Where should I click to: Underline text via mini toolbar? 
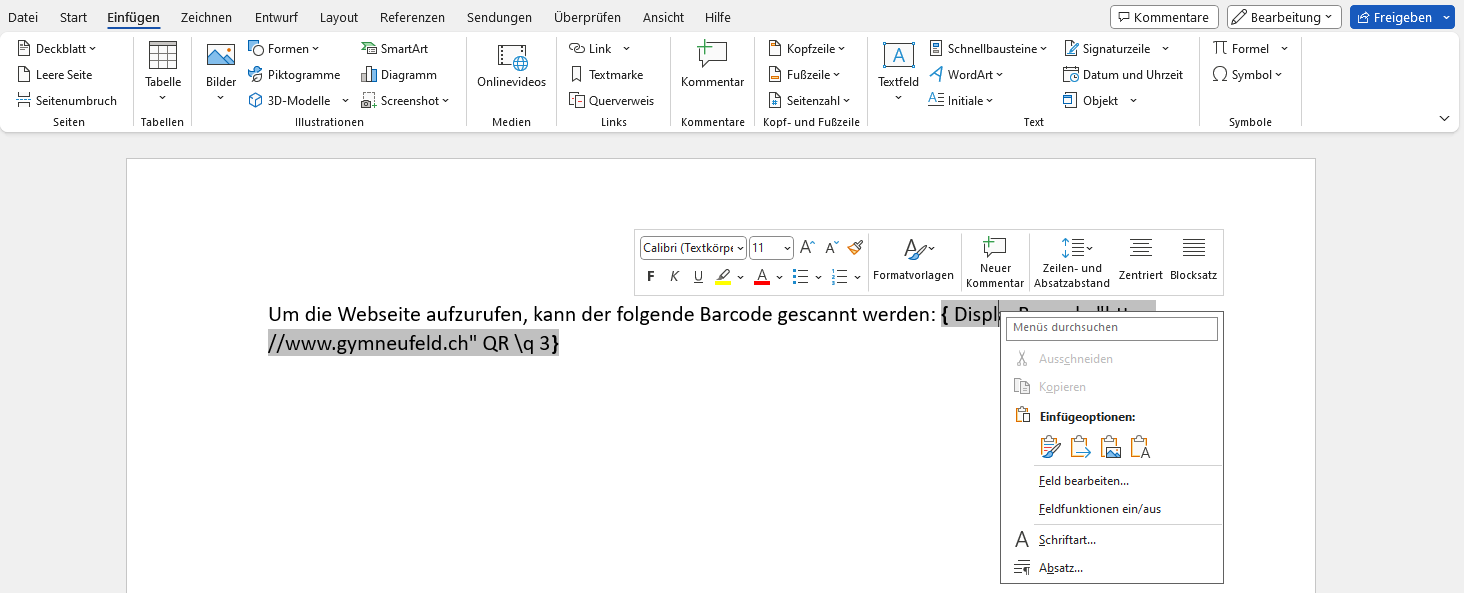click(x=698, y=276)
